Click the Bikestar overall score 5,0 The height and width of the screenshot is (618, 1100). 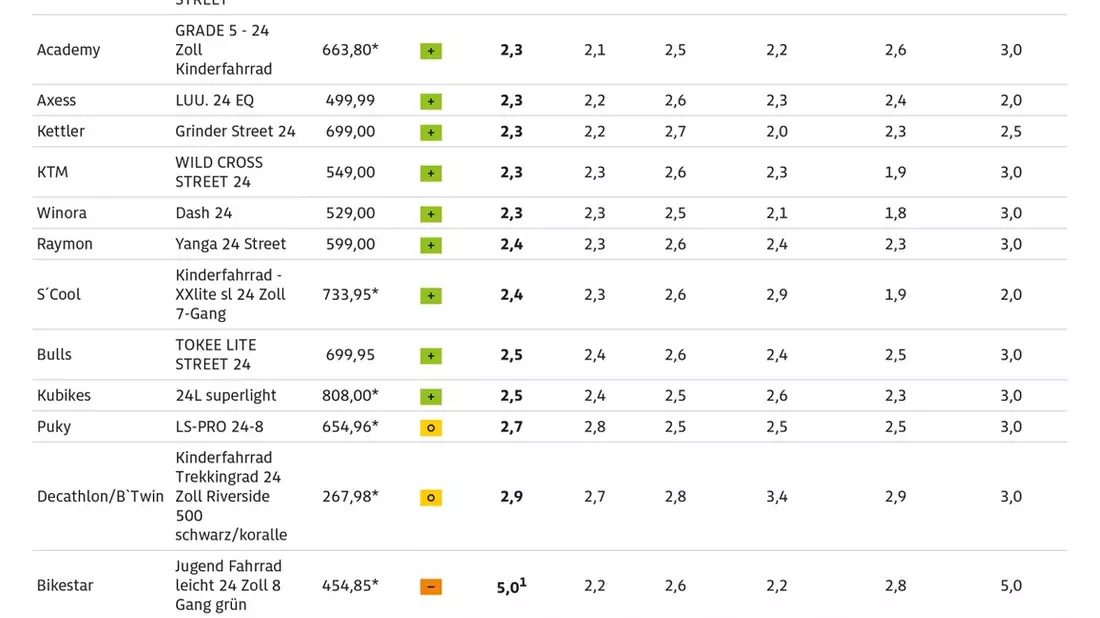[511, 586]
